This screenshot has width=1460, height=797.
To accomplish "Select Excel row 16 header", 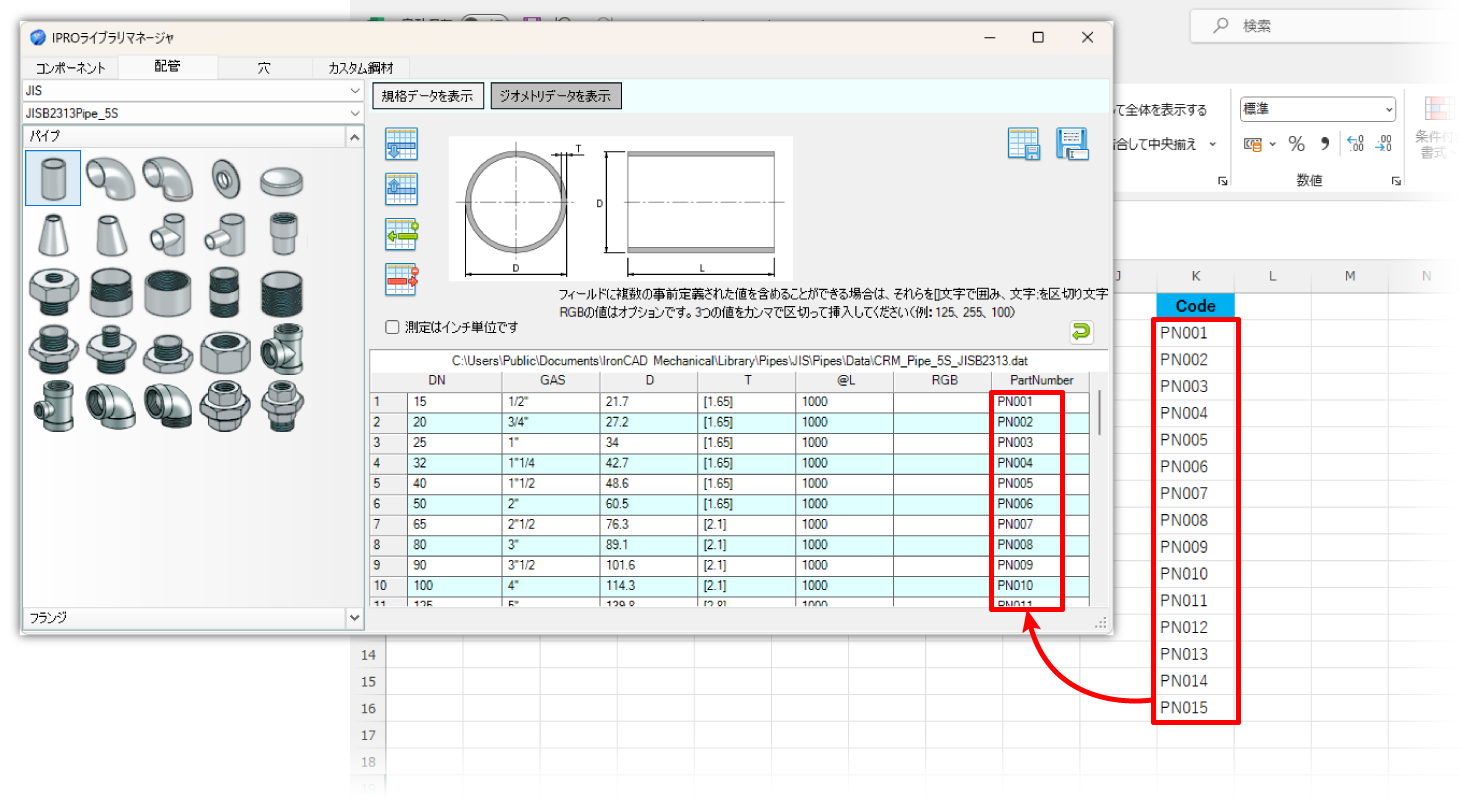I will click(369, 708).
